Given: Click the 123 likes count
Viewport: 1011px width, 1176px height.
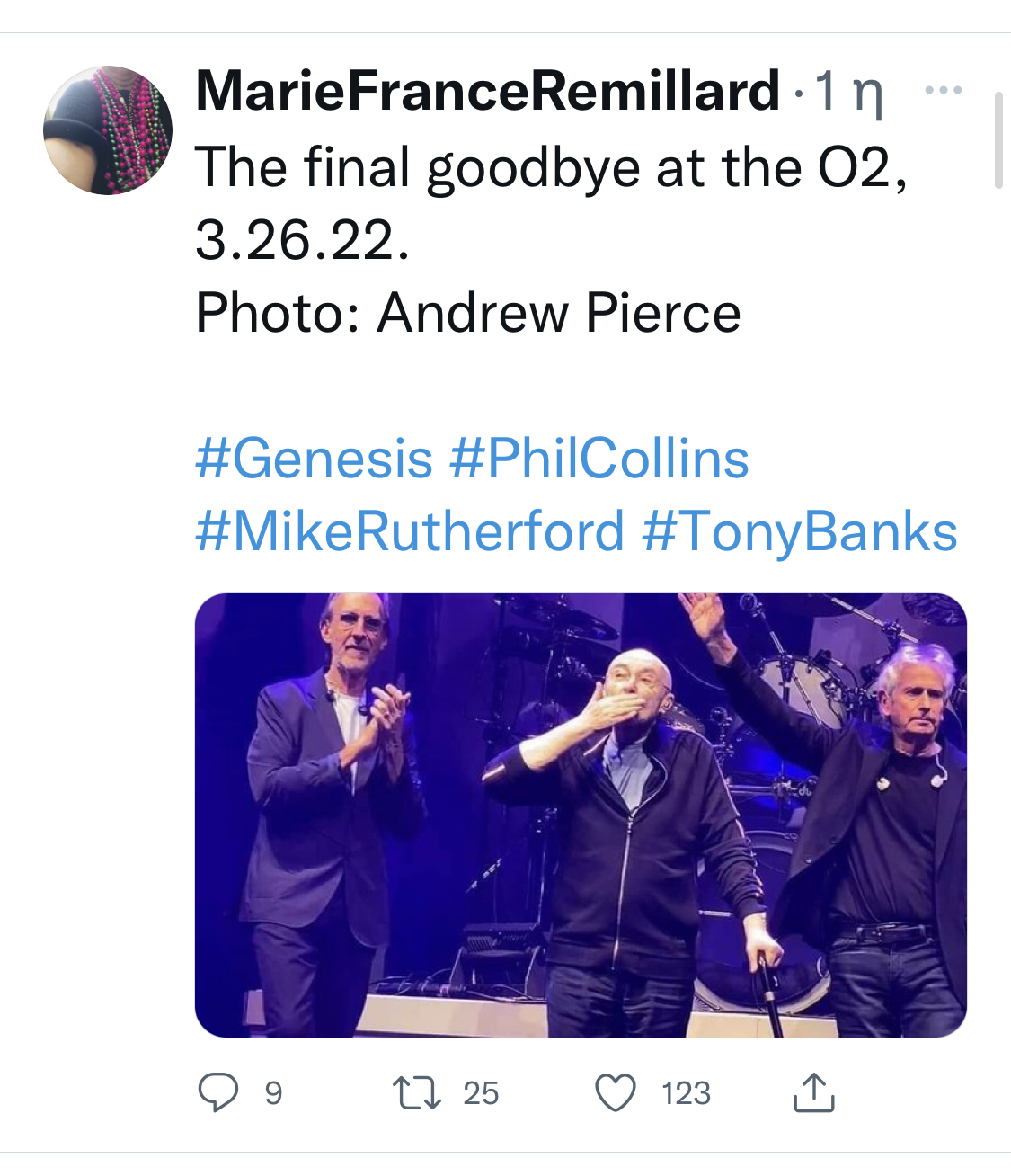Looking at the screenshot, I should [686, 1093].
